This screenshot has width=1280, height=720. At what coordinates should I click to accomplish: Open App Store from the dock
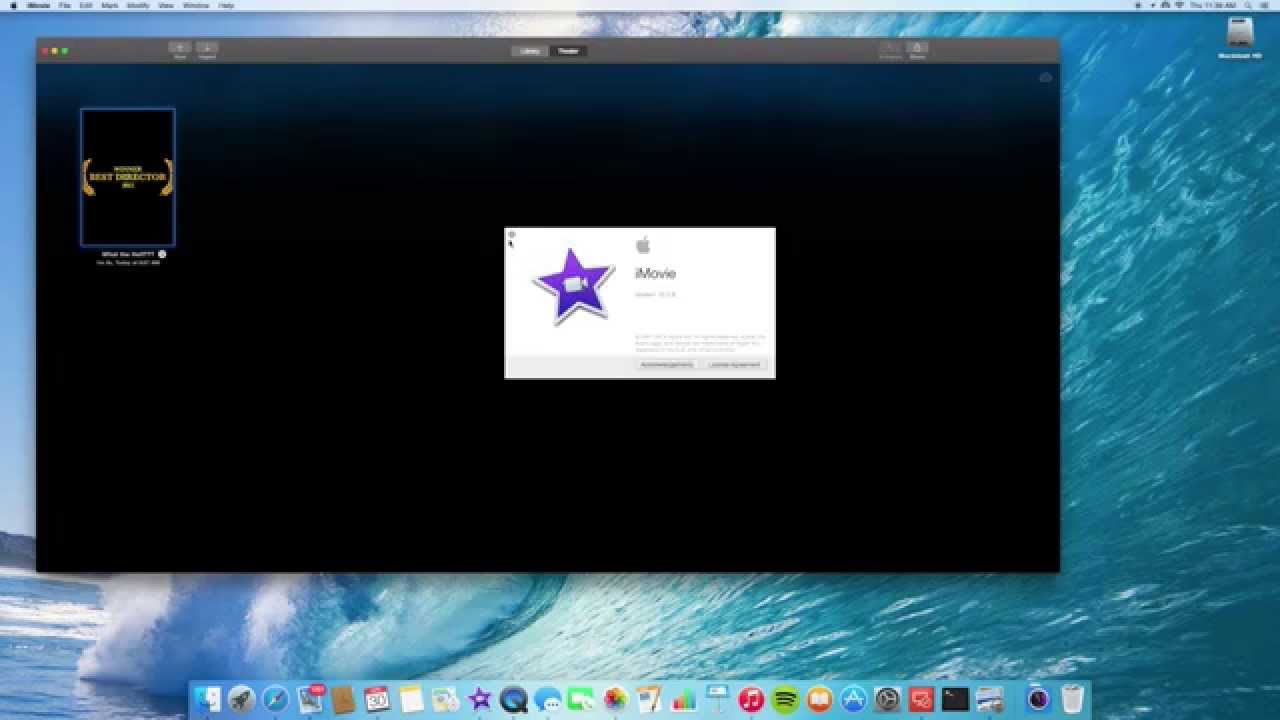(853, 699)
